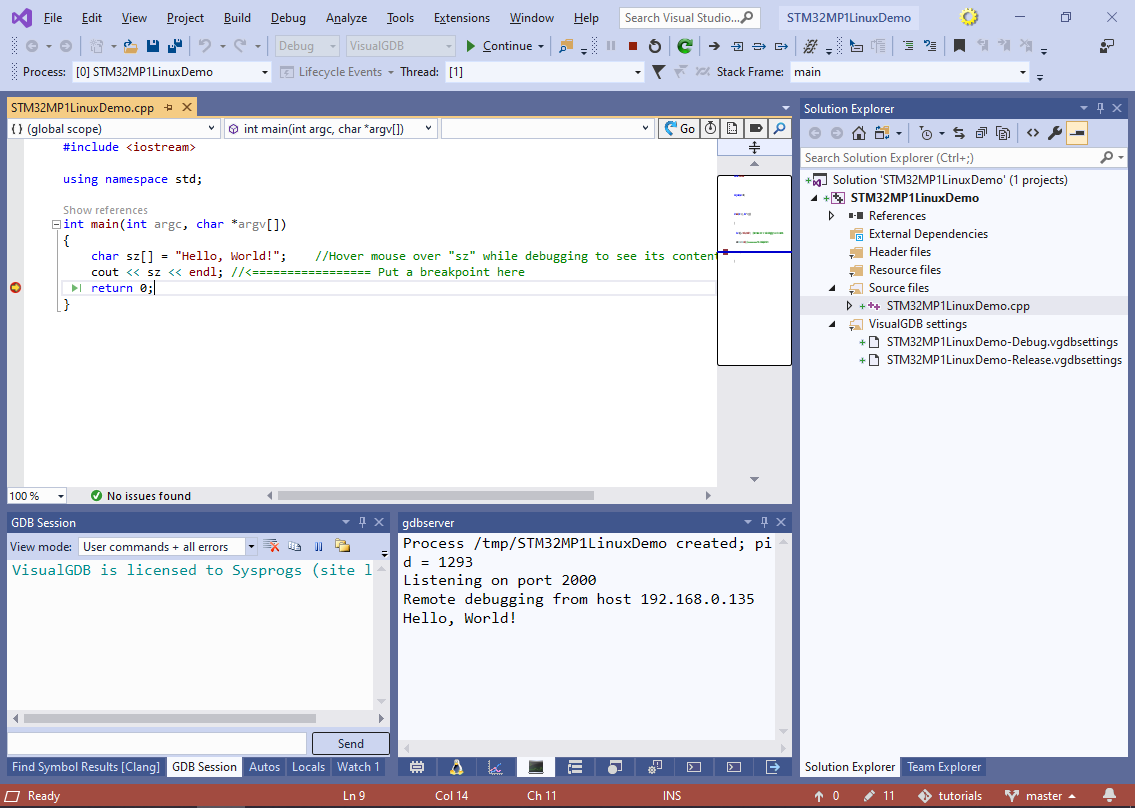Restart the debug session circular arrow
This screenshot has height=808, width=1135.
[x=654, y=46]
